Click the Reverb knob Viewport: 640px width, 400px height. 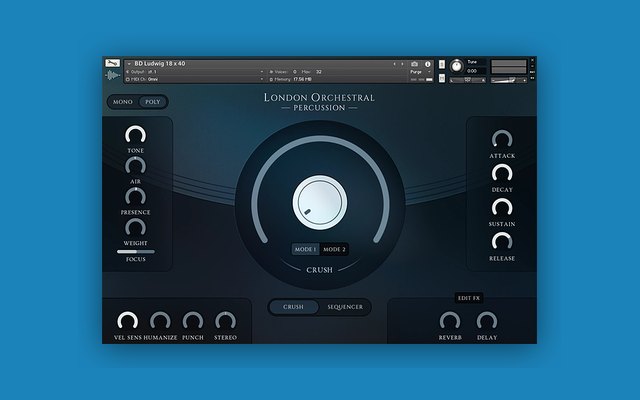coord(450,322)
